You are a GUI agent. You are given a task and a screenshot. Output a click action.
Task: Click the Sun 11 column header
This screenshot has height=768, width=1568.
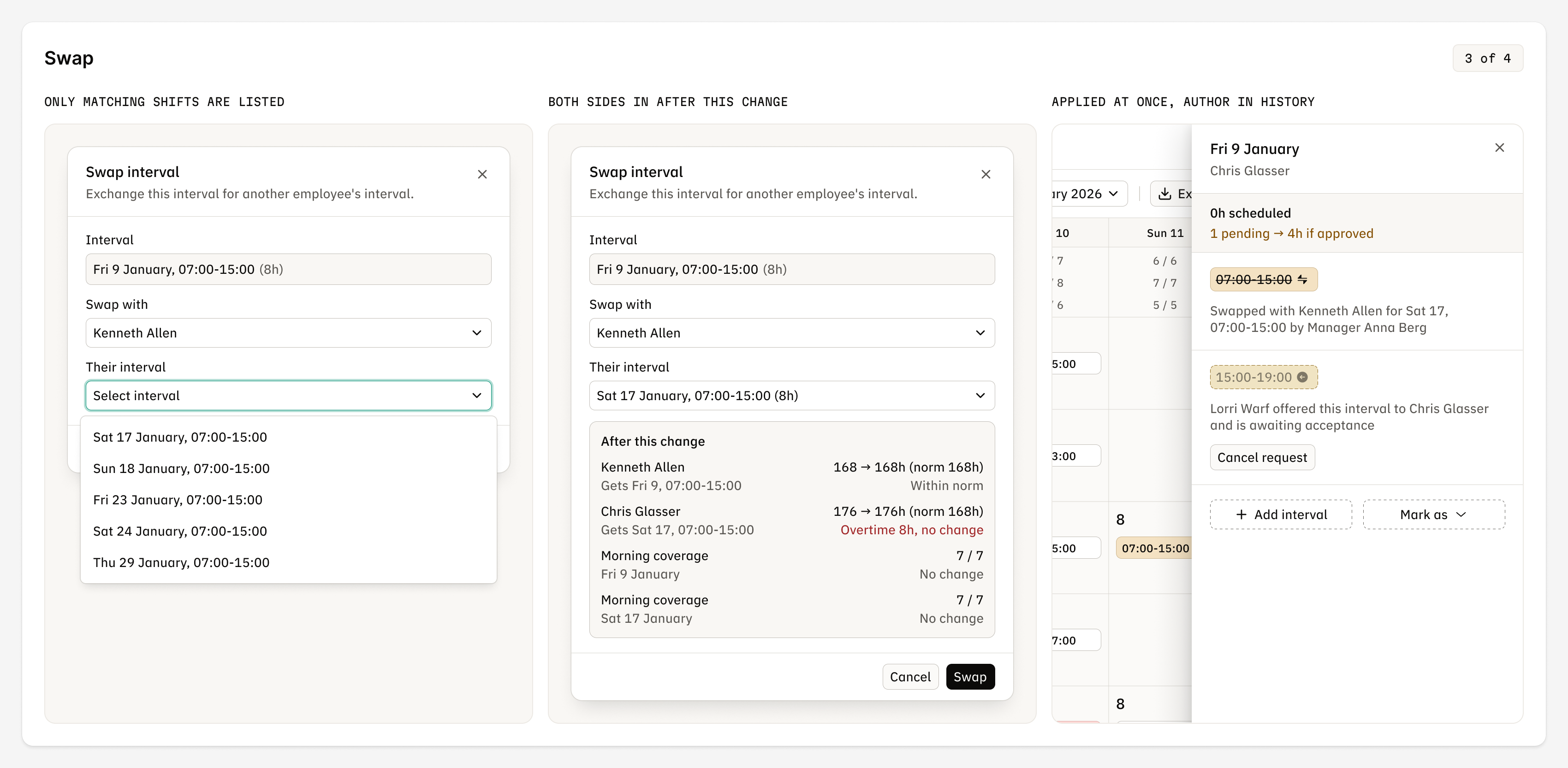[x=1164, y=233]
